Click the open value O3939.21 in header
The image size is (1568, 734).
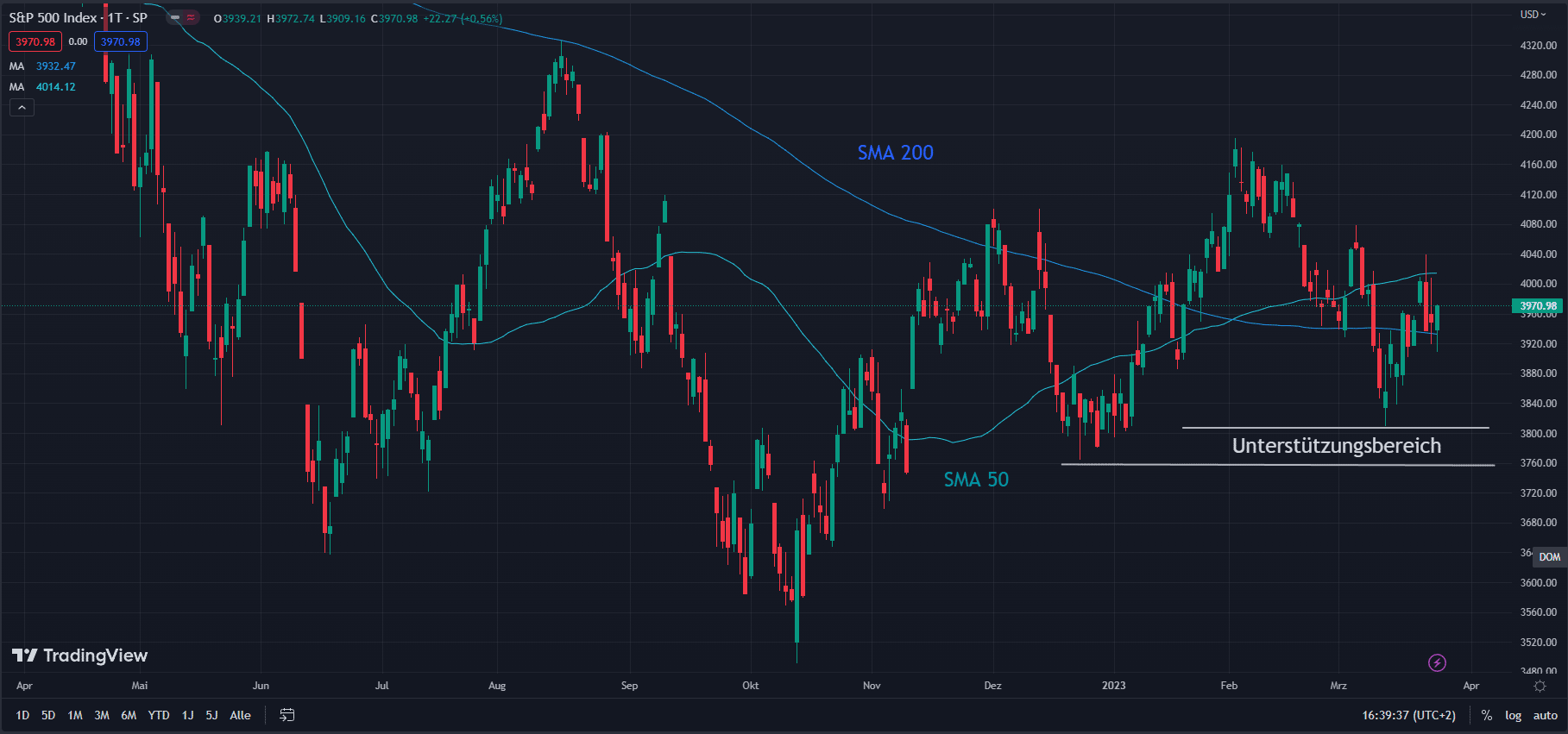point(237,18)
